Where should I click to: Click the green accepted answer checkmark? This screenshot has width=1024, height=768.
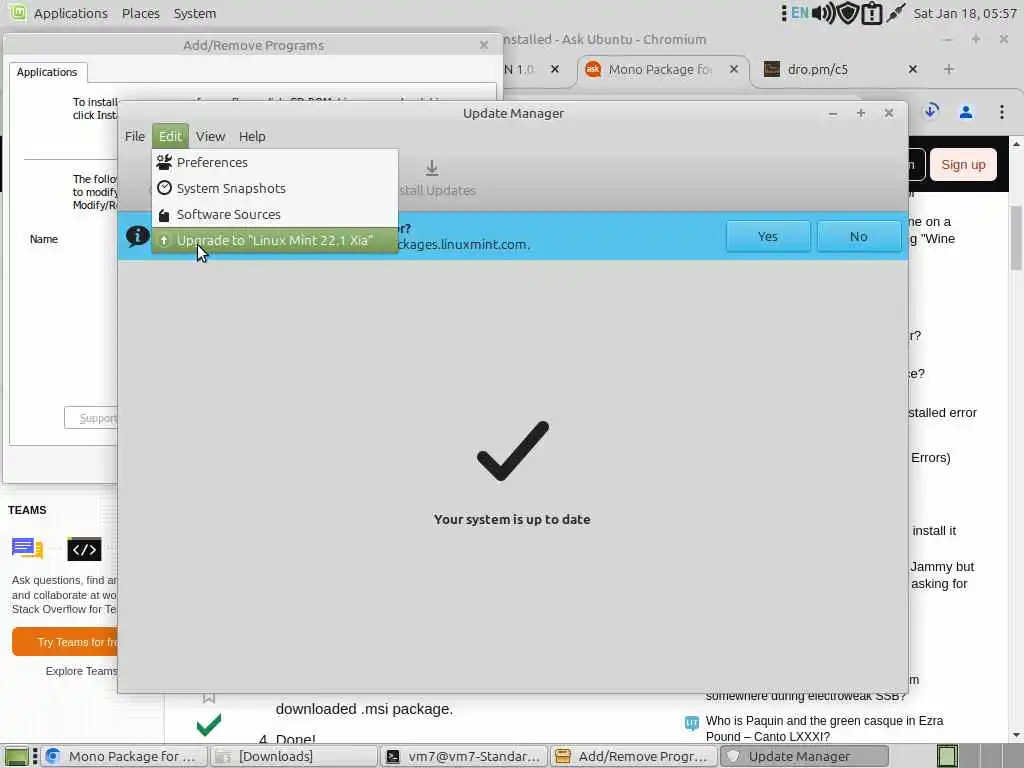point(209,724)
